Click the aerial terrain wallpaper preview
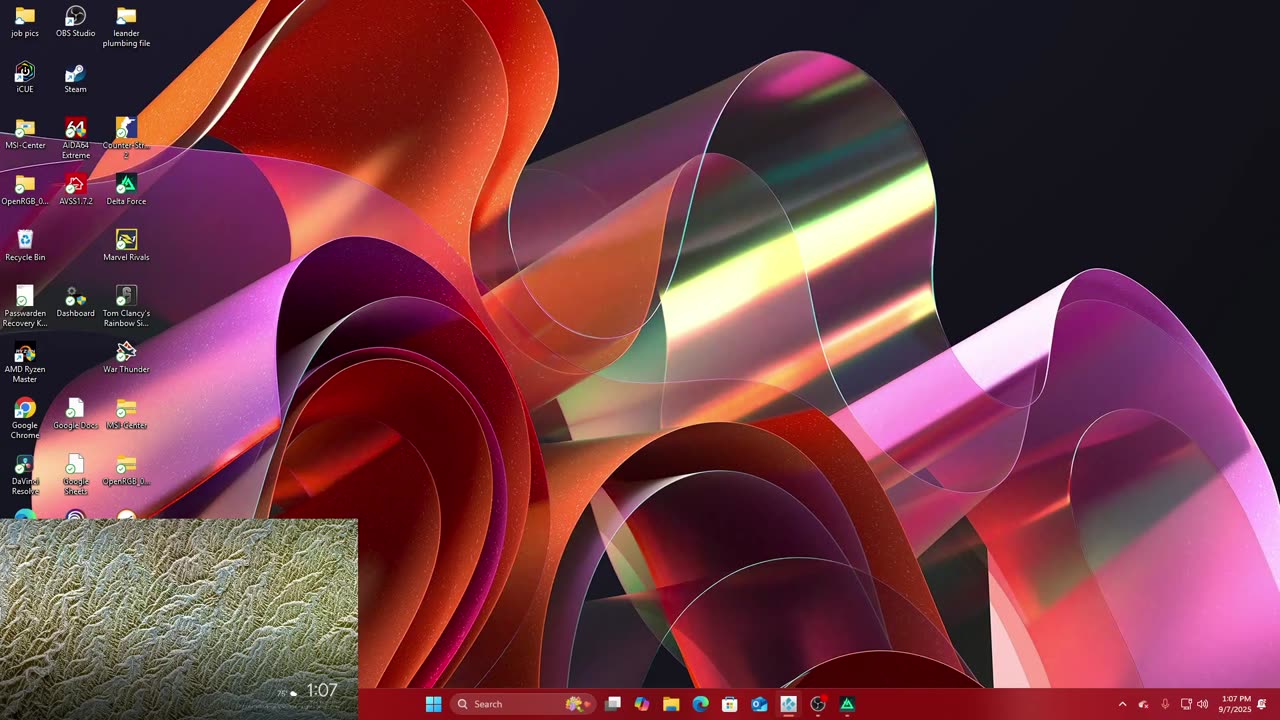Screen dimensions: 1280x720 tap(179, 619)
